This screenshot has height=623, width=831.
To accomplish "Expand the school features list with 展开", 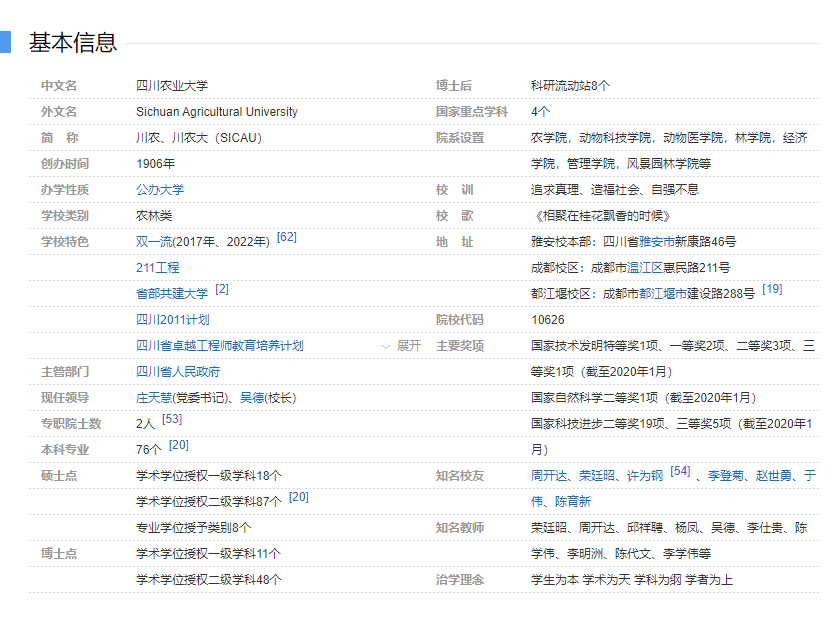I will pyautogui.click(x=409, y=346).
